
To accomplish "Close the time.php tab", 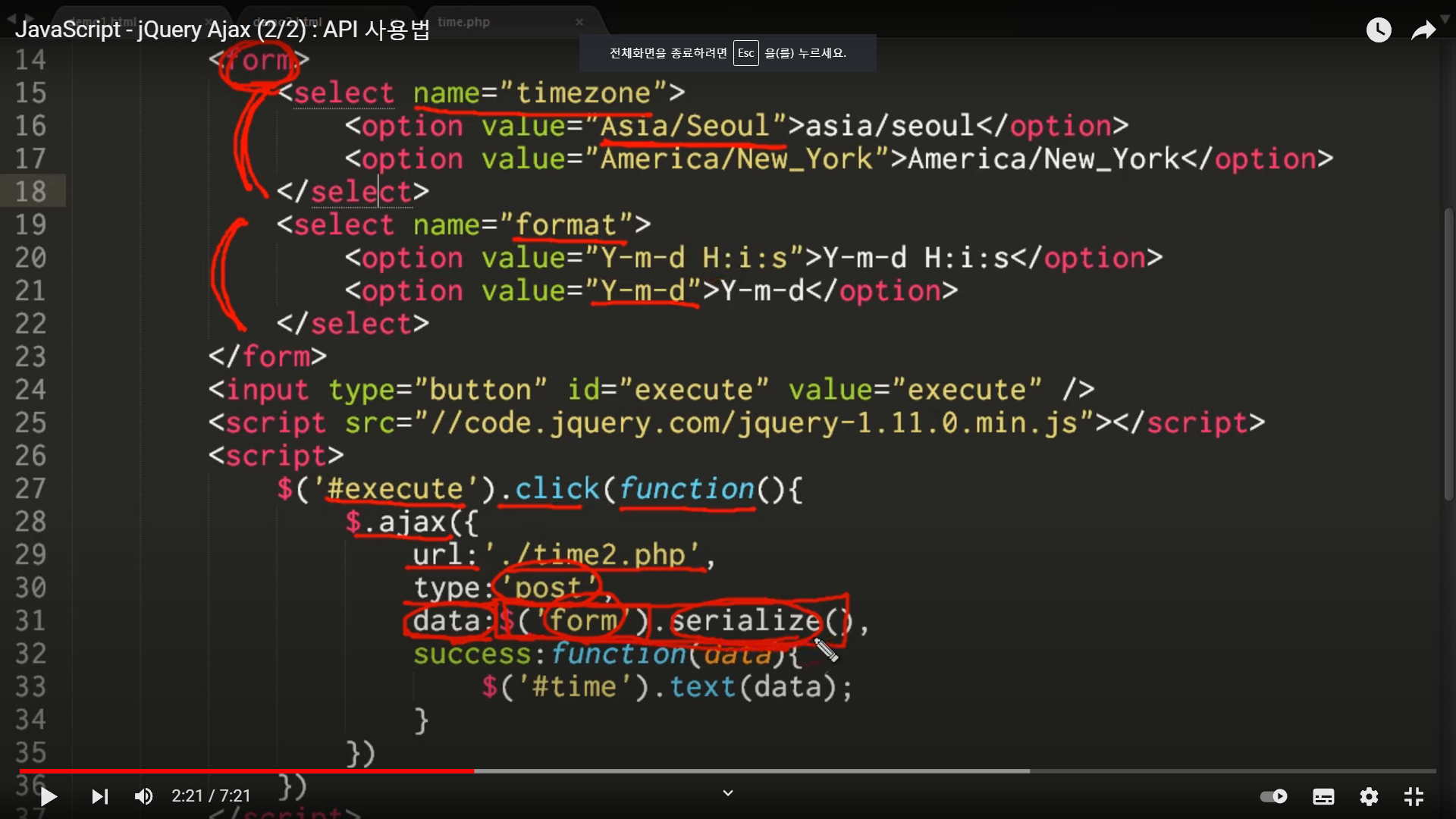I will click(579, 22).
